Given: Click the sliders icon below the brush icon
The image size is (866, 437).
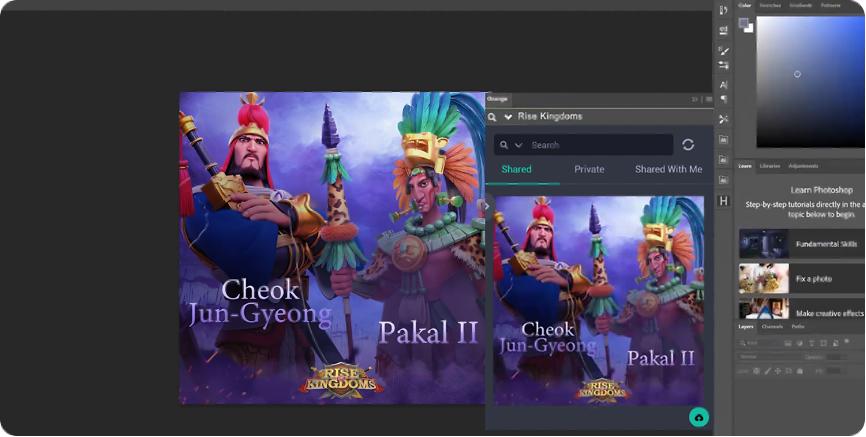Looking at the screenshot, I should tap(724, 65).
